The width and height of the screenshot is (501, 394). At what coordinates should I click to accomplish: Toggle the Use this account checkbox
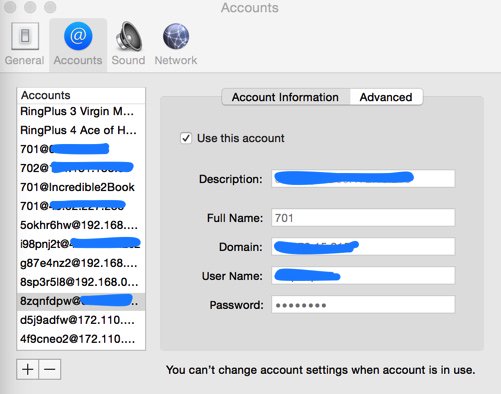186,138
